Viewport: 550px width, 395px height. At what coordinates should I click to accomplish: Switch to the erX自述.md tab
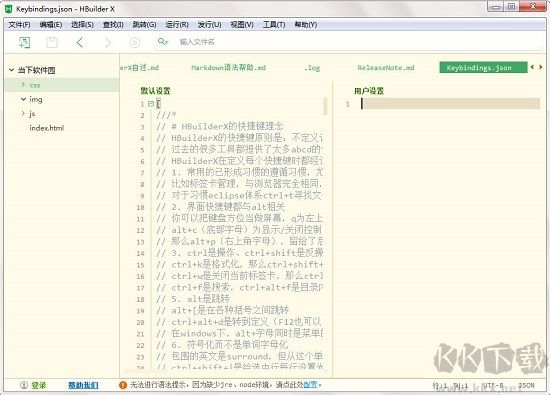coord(139,68)
